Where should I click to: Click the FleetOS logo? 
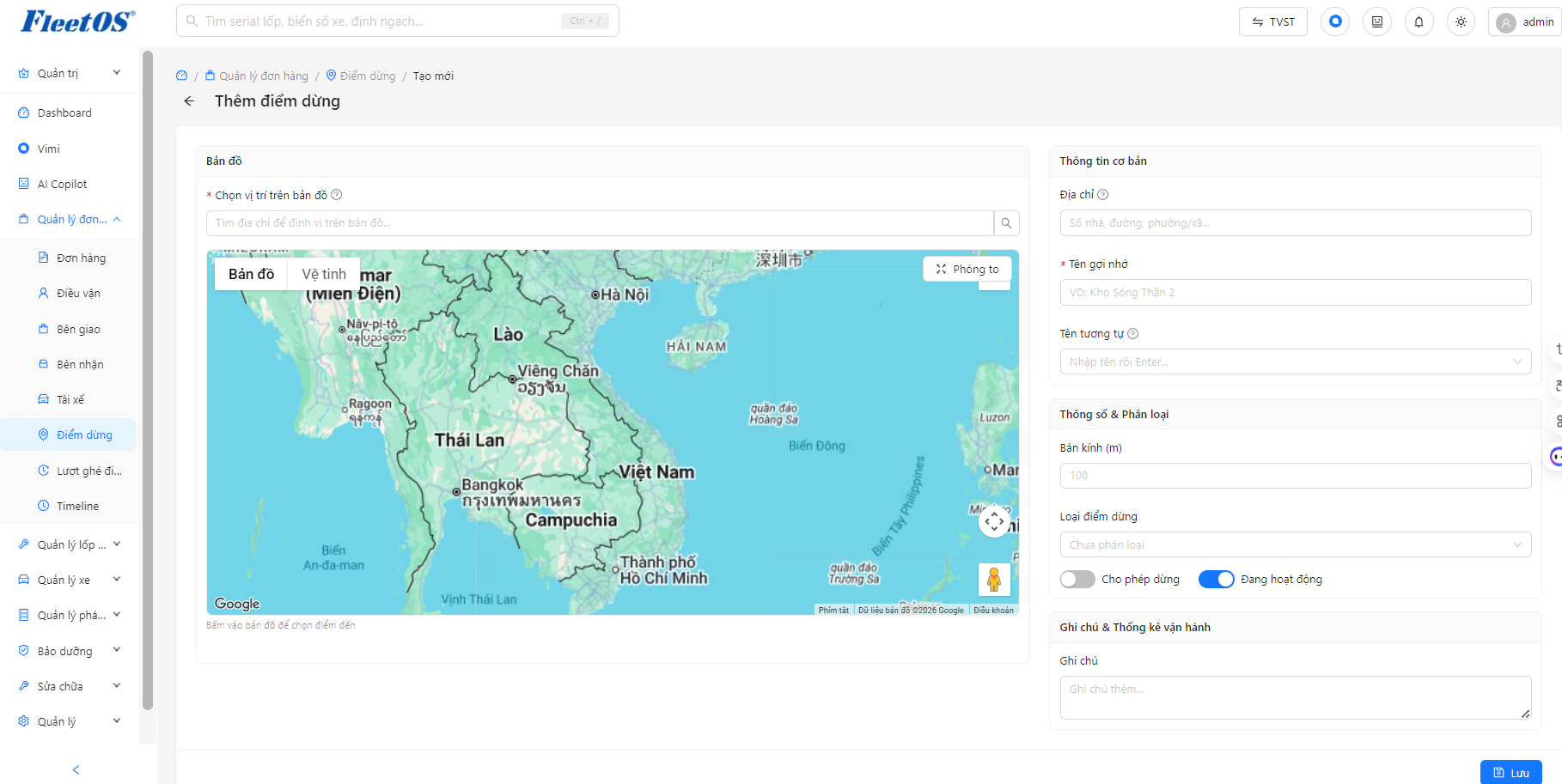pyautogui.click(x=77, y=21)
